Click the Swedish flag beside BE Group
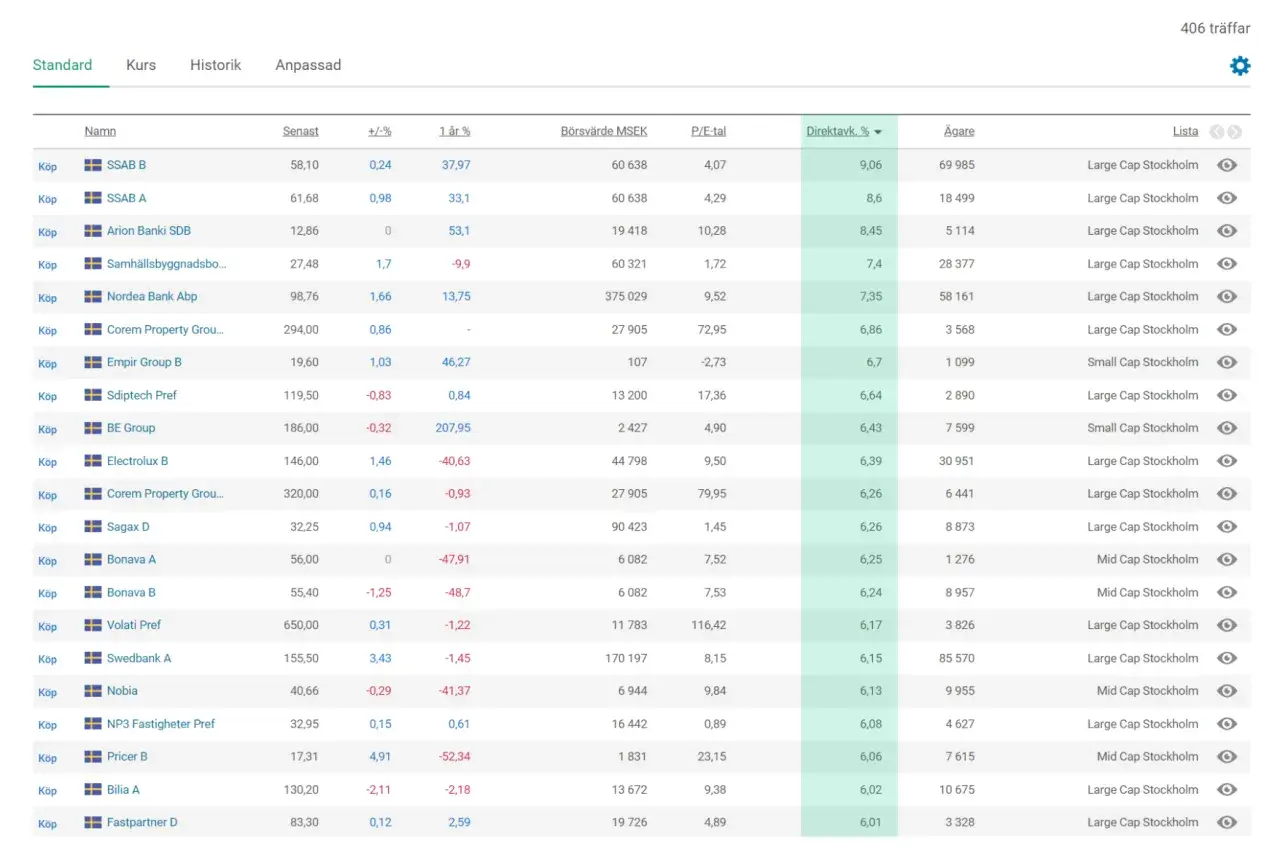The width and height of the screenshot is (1280, 850). 93,428
